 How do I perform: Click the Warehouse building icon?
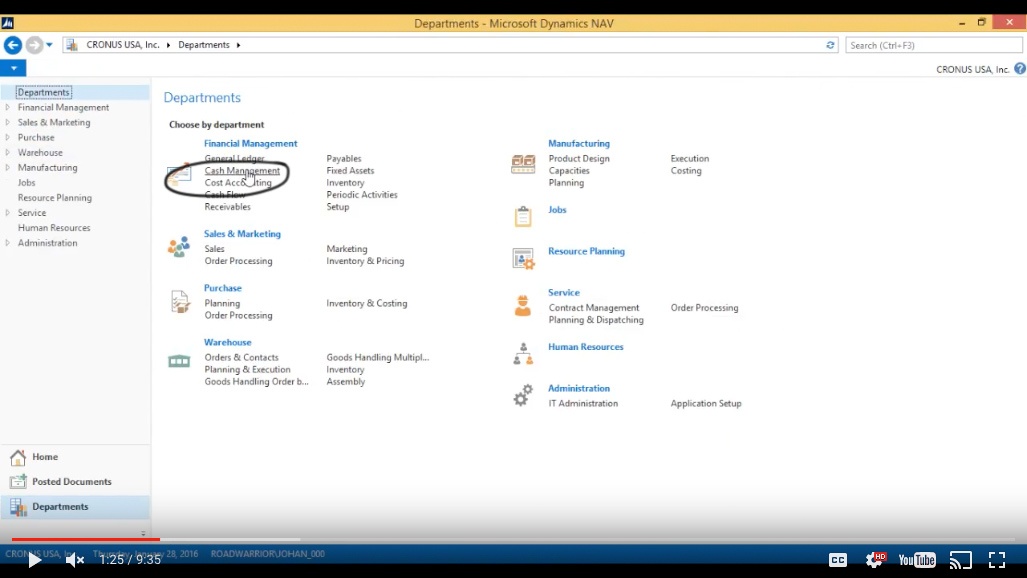pos(179,360)
